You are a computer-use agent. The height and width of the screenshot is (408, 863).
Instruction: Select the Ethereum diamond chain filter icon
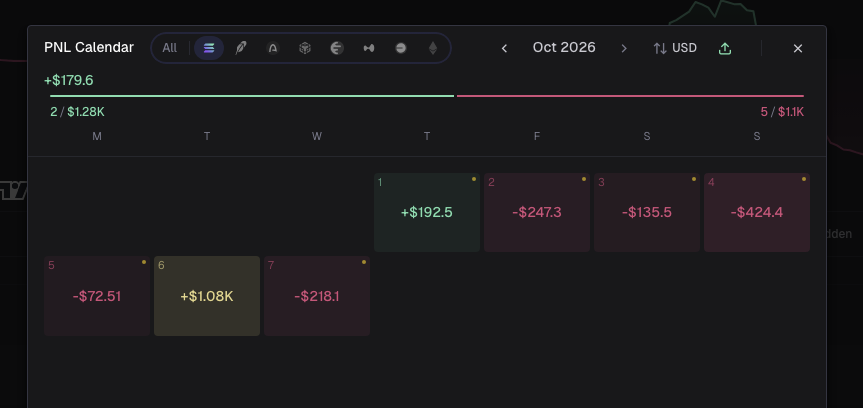click(x=433, y=48)
